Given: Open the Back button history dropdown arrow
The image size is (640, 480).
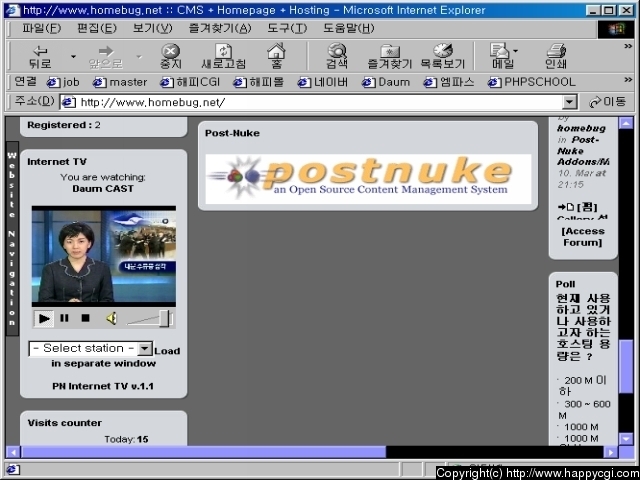Looking at the screenshot, I should point(73,56).
